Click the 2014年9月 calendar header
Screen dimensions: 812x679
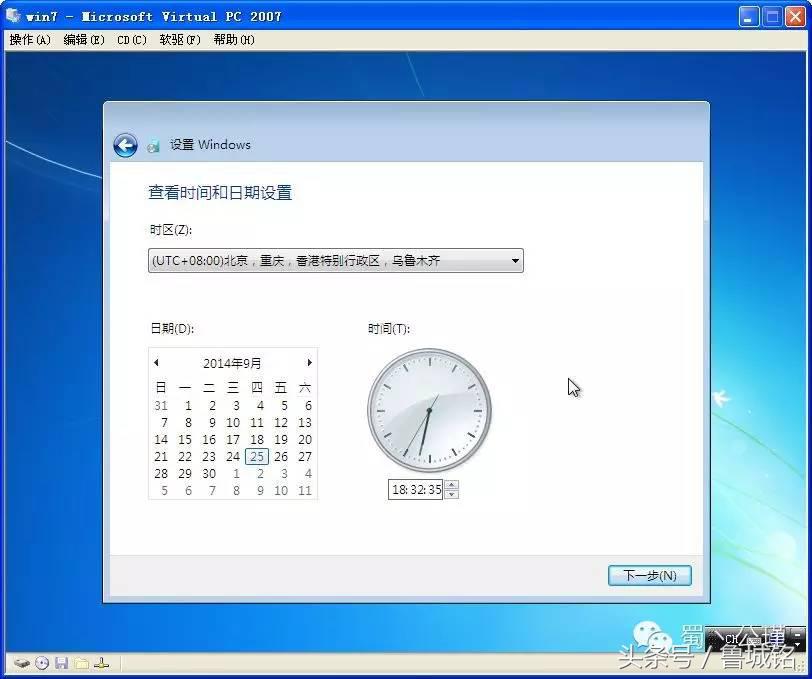pyautogui.click(x=233, y=363)
